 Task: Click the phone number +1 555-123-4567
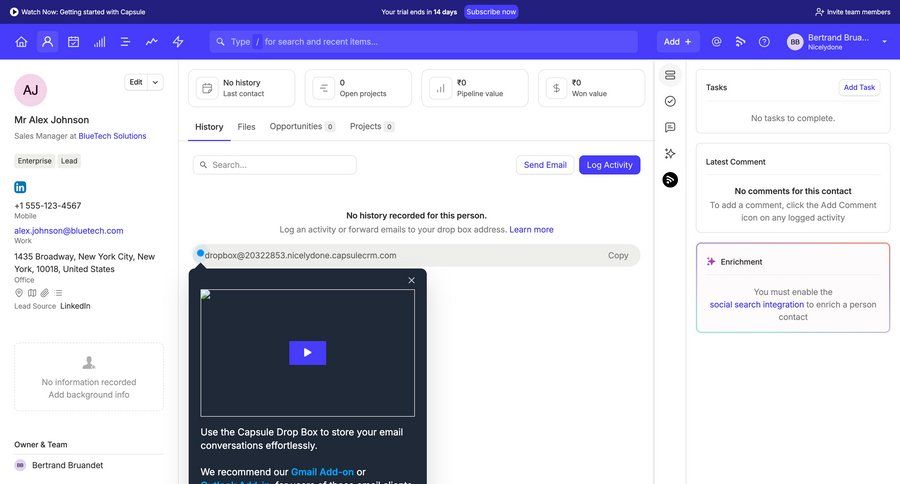tap(48, 206)
